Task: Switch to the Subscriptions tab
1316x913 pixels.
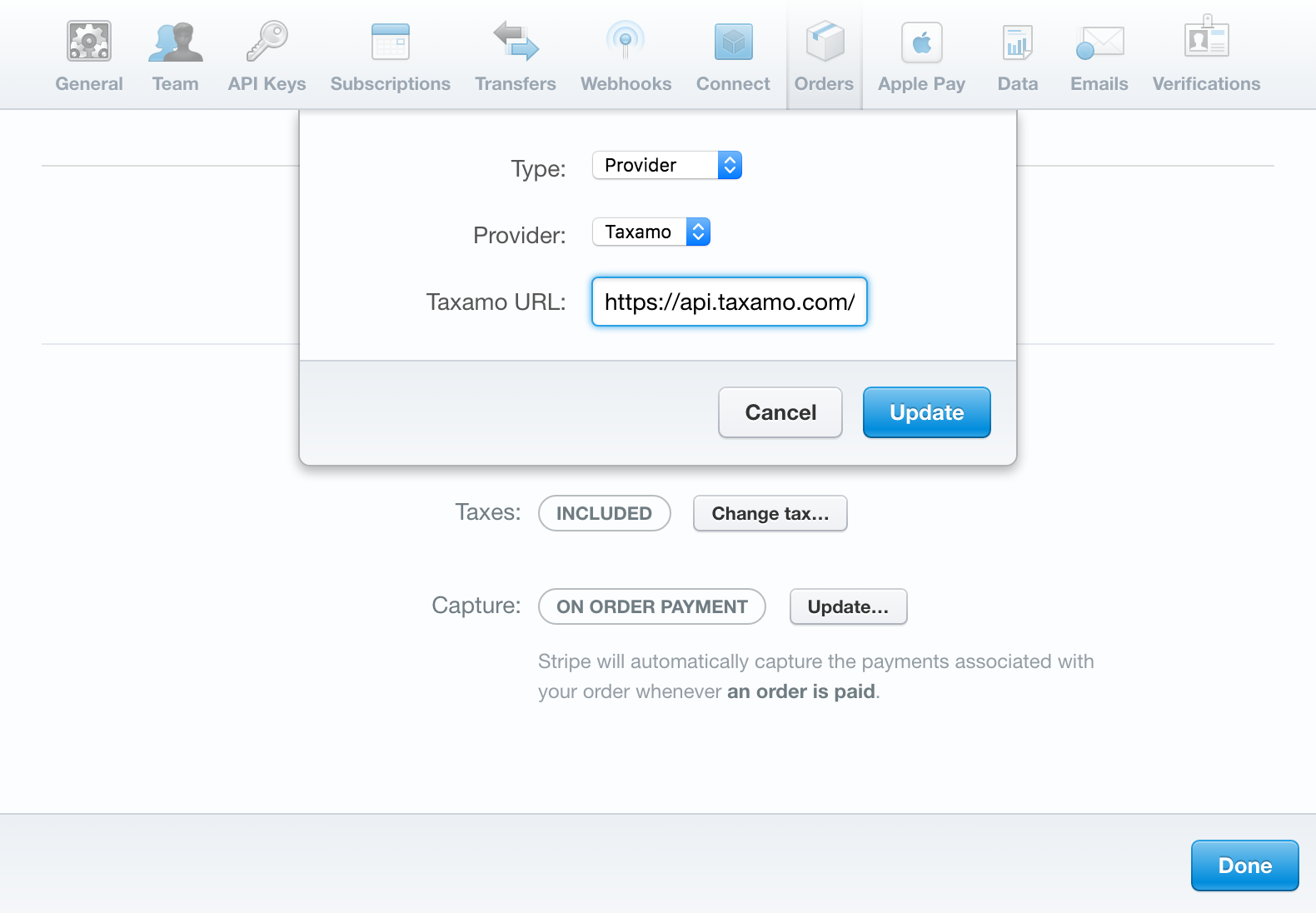Action: pos(391,57)
